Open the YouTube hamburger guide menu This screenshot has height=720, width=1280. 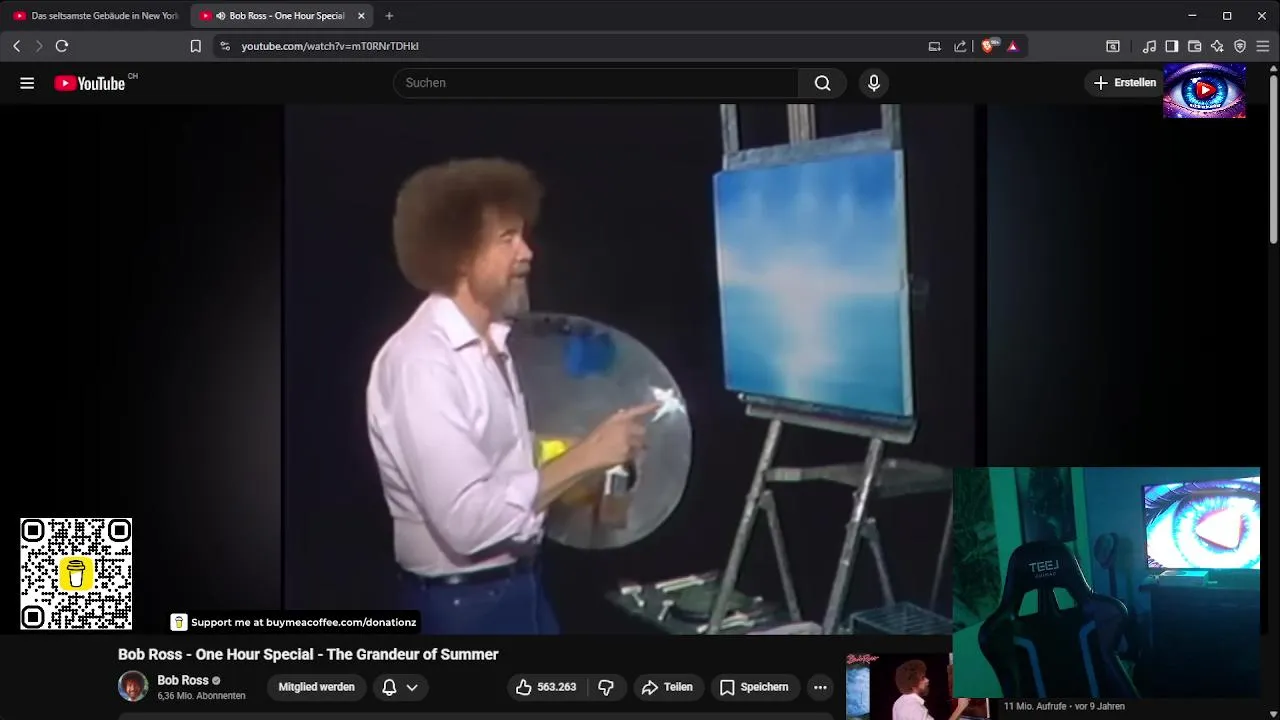tap(27, 83)
